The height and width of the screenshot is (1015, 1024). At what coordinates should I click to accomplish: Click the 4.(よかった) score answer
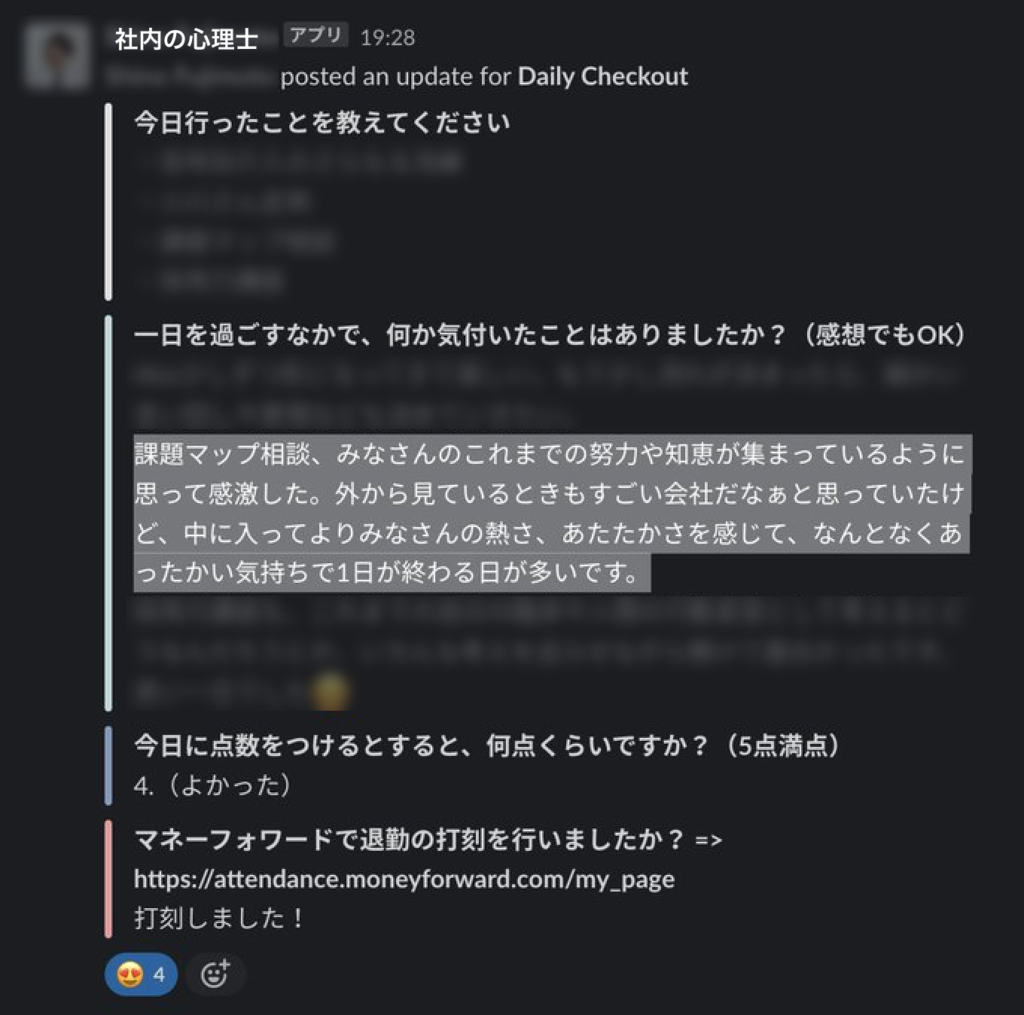click(x=212, y=784)
